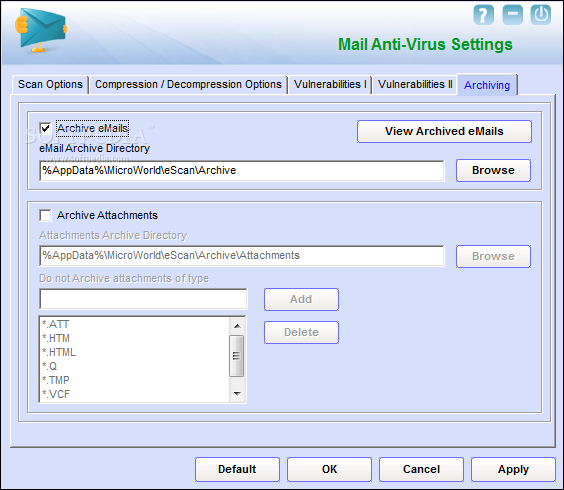This screenshot has height=490, width=564.
Task: Click the Delete attachment type button
Action: coord(301,332)
